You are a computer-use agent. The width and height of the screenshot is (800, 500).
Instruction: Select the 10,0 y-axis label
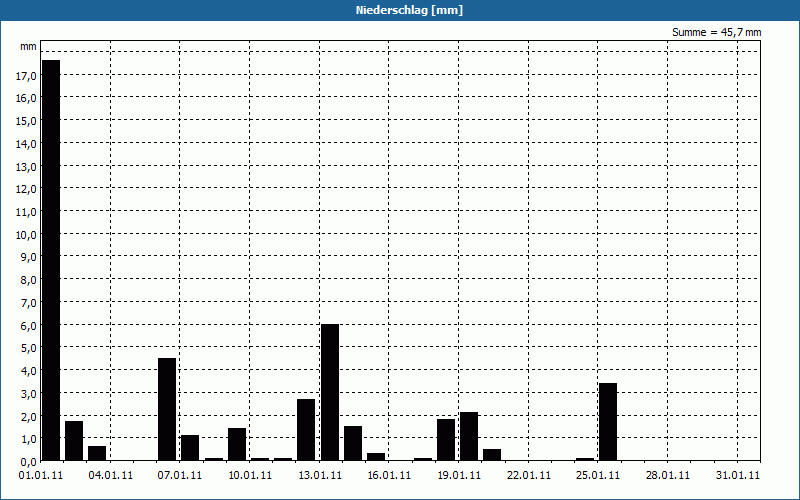point(26,235)
